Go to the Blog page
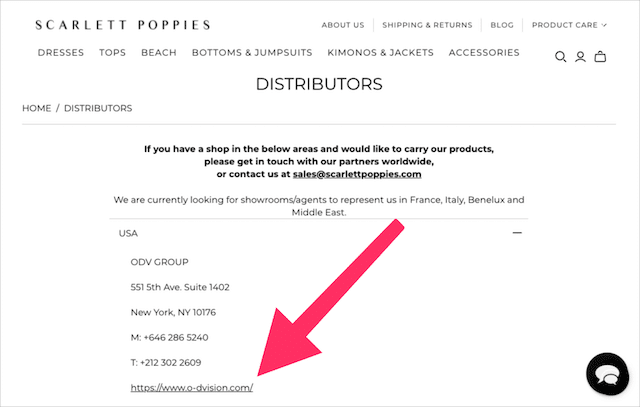This screenshot has width=640, height=407. click(x=502, y=25)
